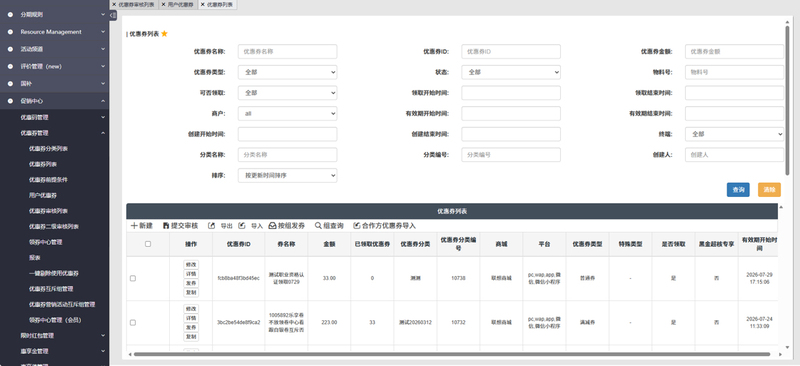
Task: Click 详情 for coupon fcb8ba48f3bd45ec
Action: pos(191,274)
